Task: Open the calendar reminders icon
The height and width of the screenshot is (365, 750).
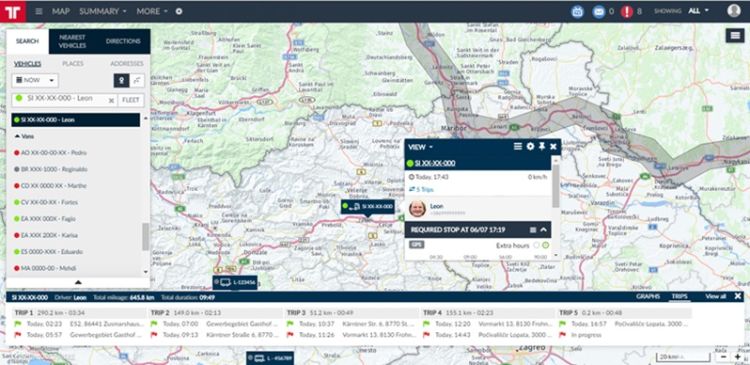Action: [x=578, y=11]
